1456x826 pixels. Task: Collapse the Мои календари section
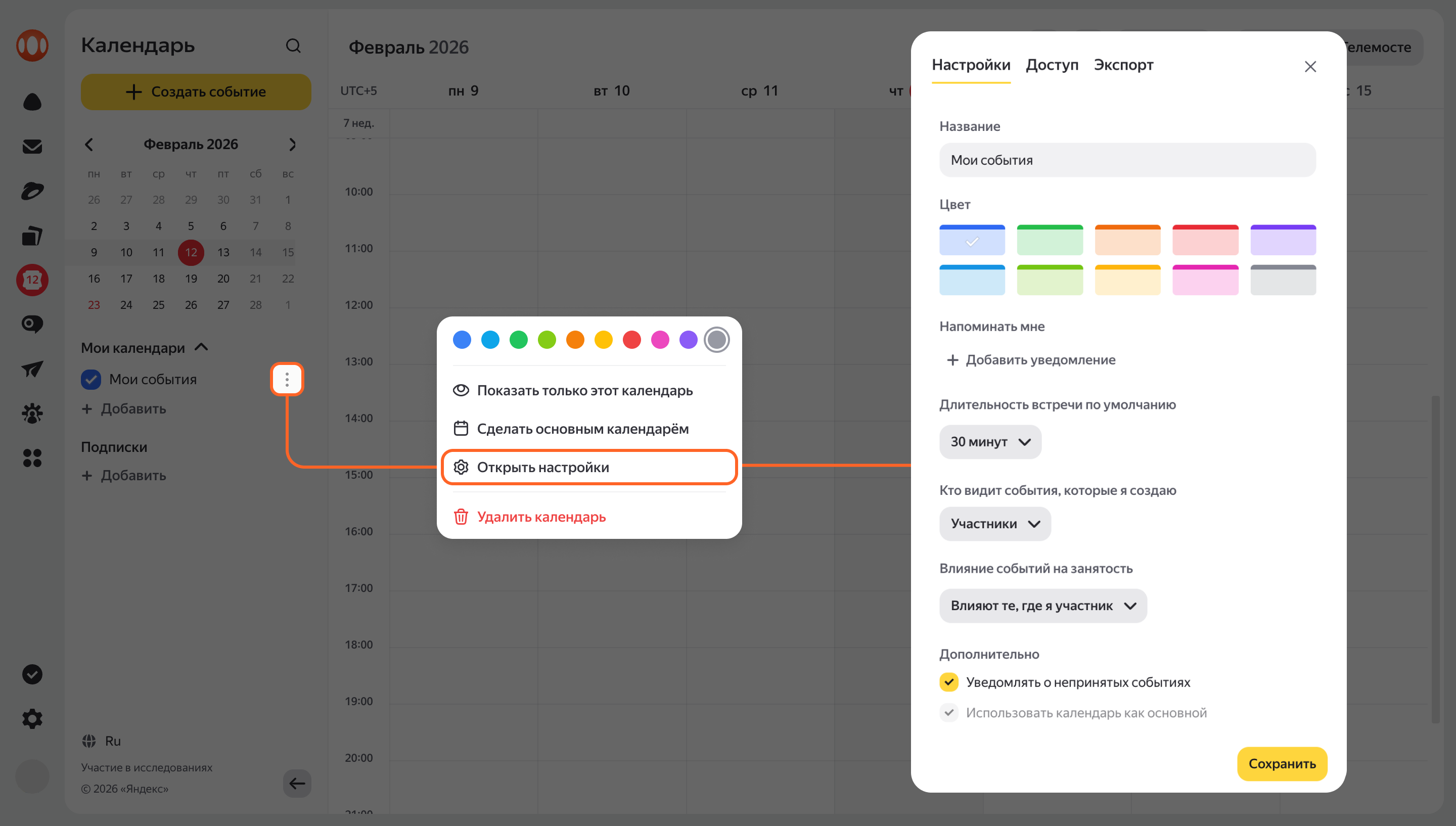pyautogui.click(x=201, y=347)
